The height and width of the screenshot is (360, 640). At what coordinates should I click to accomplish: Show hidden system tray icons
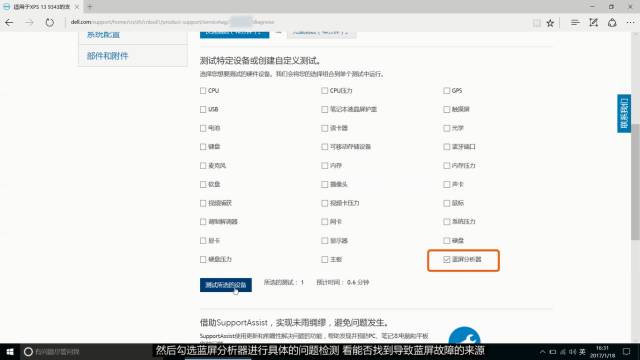(542, 351)
